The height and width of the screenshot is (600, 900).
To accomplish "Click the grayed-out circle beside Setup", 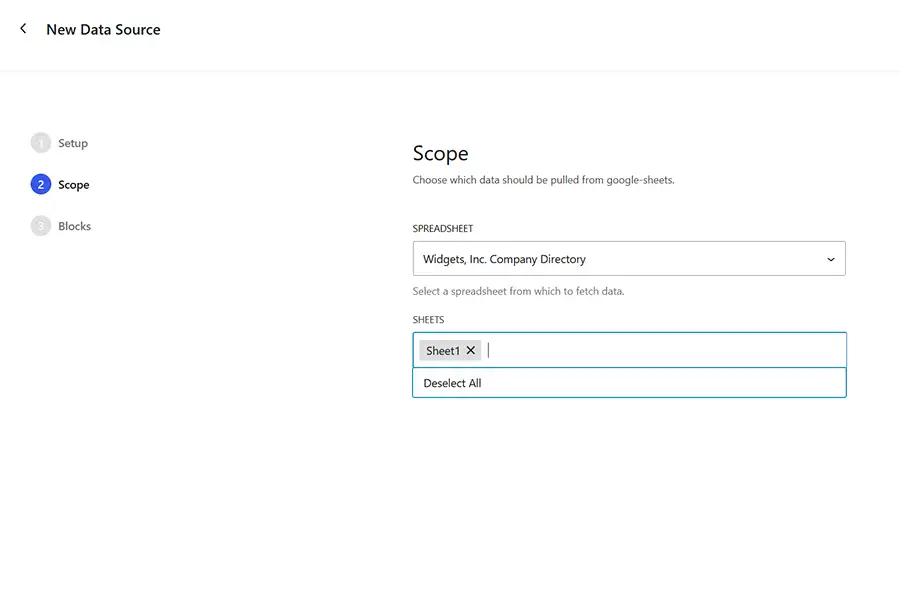I will tap(41, 142).
